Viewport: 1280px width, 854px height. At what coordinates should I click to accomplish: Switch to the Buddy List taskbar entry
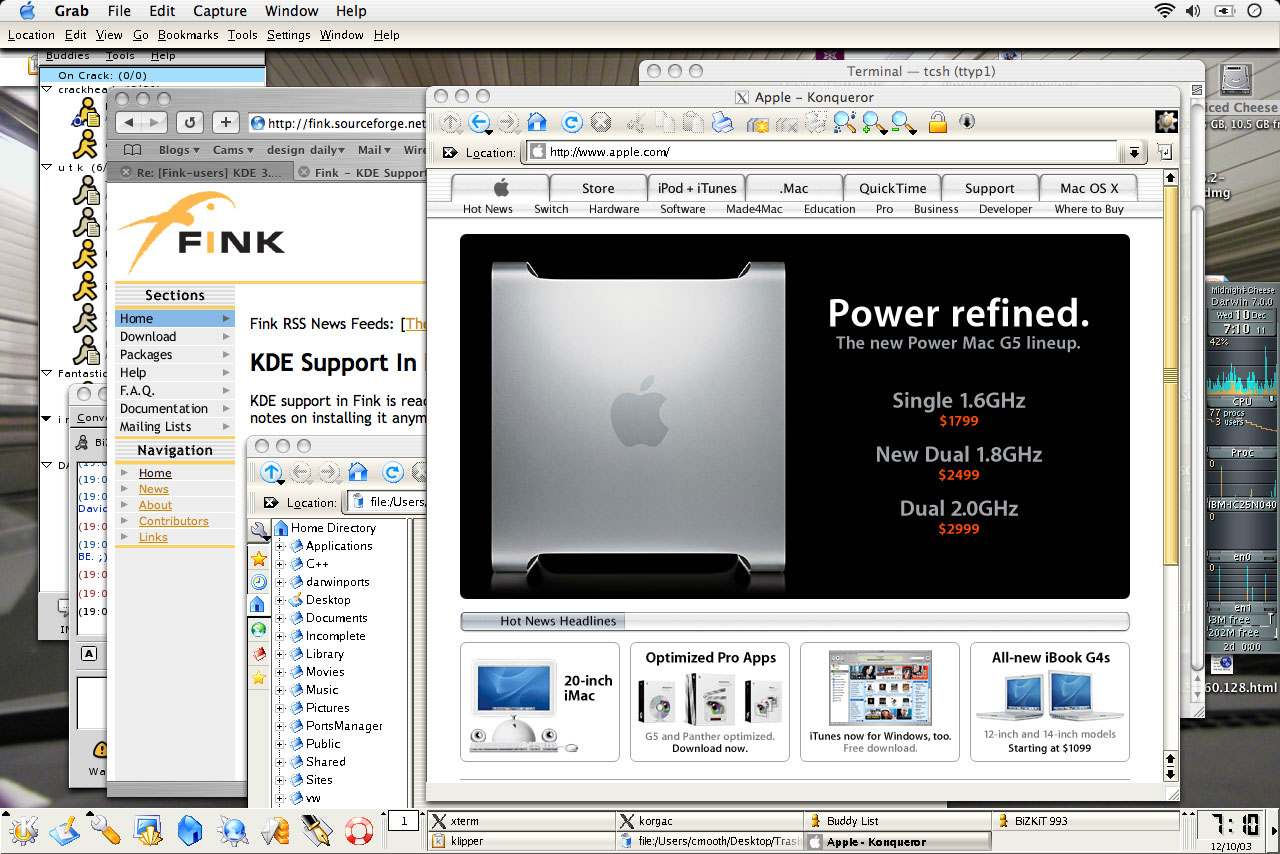coord(899,821)
